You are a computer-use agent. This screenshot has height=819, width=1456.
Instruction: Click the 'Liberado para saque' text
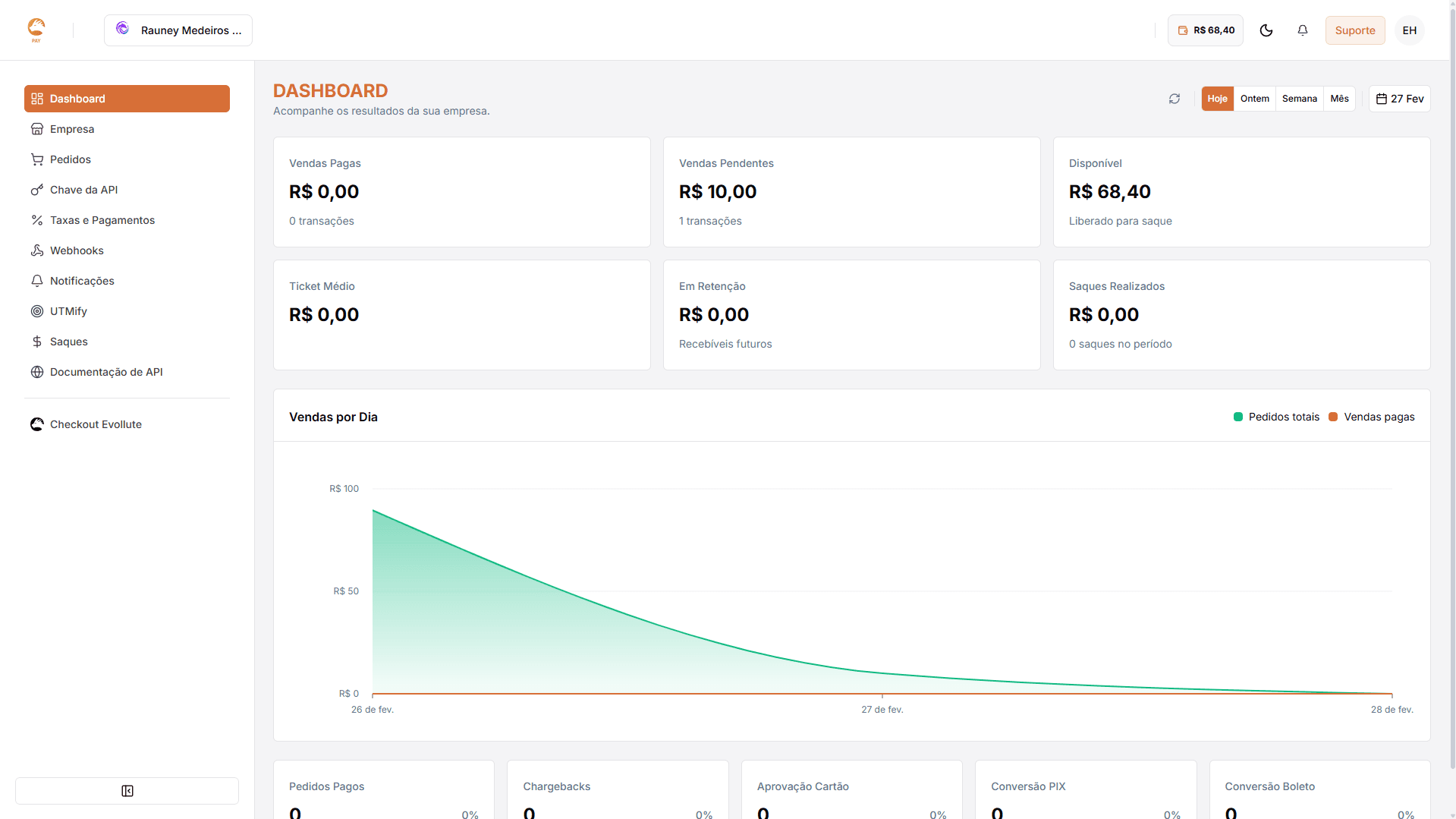point(1120,221)
